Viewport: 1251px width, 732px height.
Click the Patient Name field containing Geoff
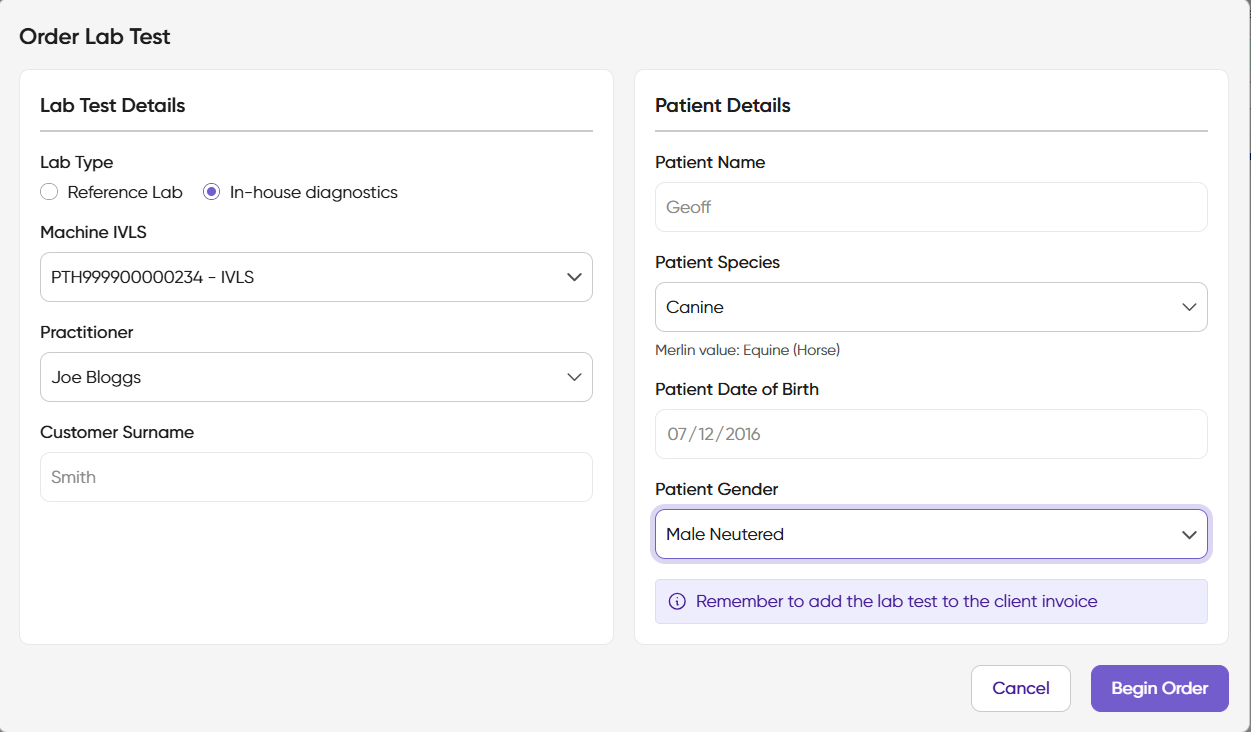click(x=930, y=207)
